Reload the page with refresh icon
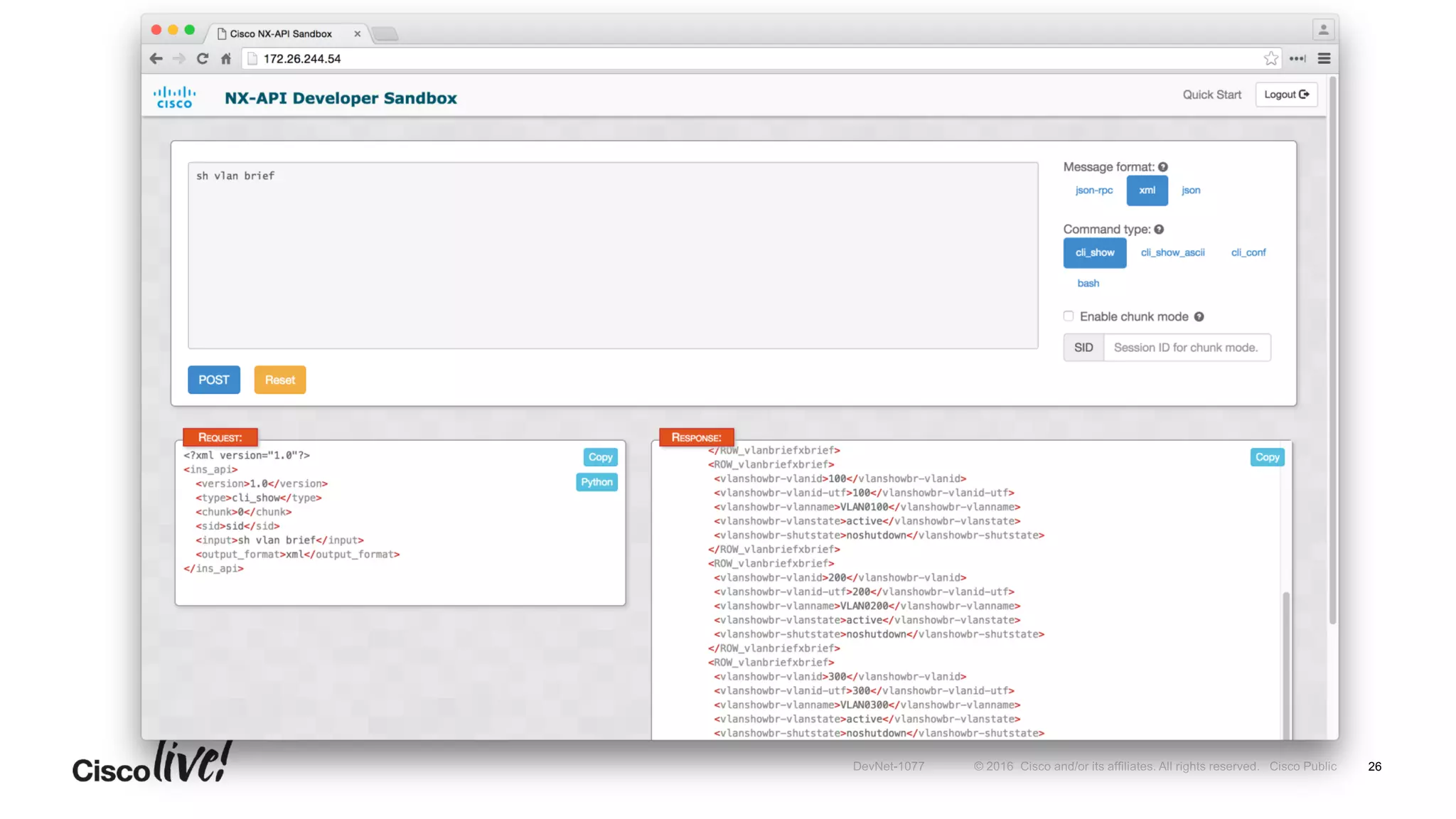The image size is (1456, 819). coord(203,59)
